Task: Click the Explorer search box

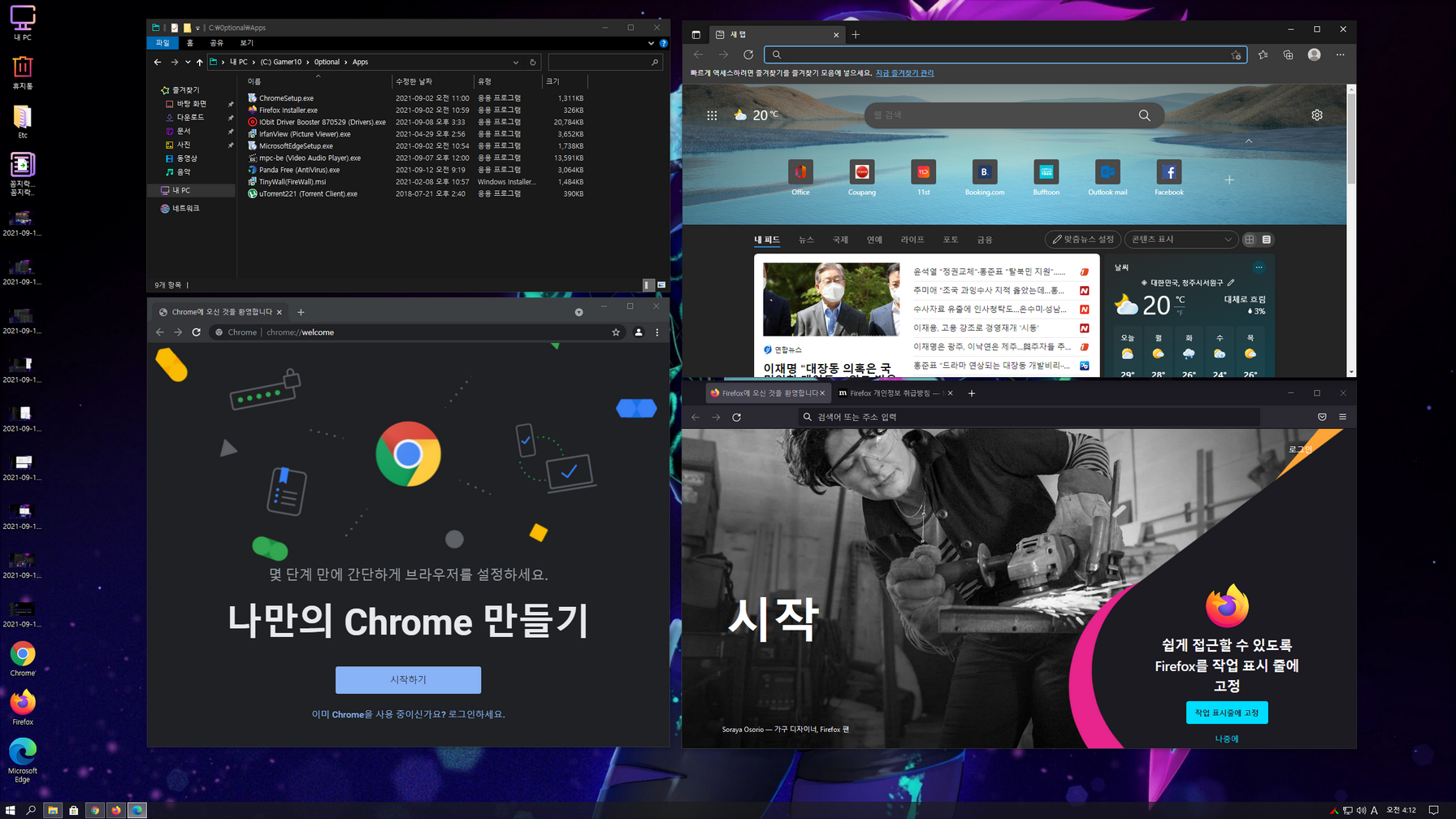Action: click(604, 62)
